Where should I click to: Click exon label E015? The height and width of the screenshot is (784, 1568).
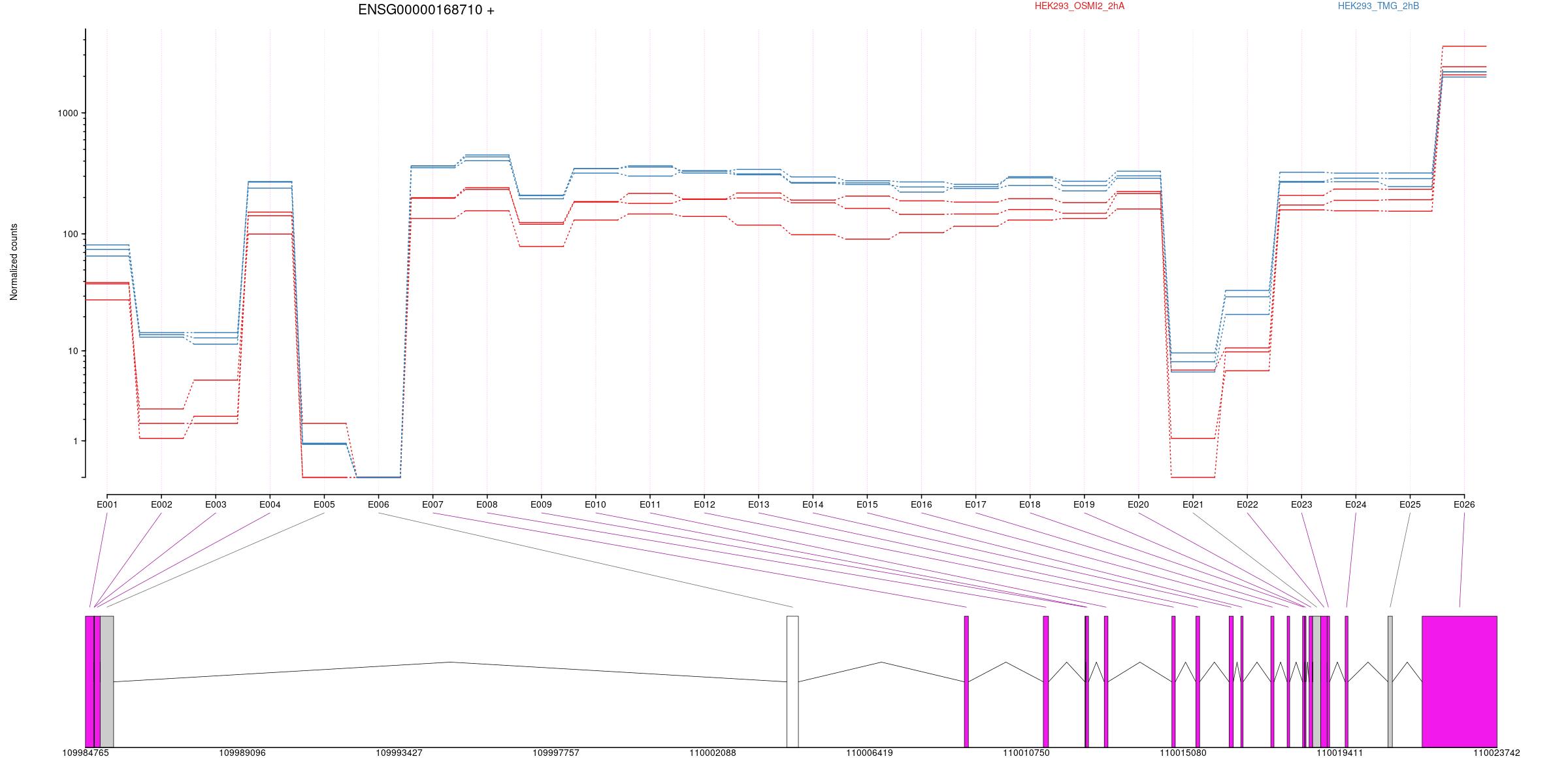point(867,504)
